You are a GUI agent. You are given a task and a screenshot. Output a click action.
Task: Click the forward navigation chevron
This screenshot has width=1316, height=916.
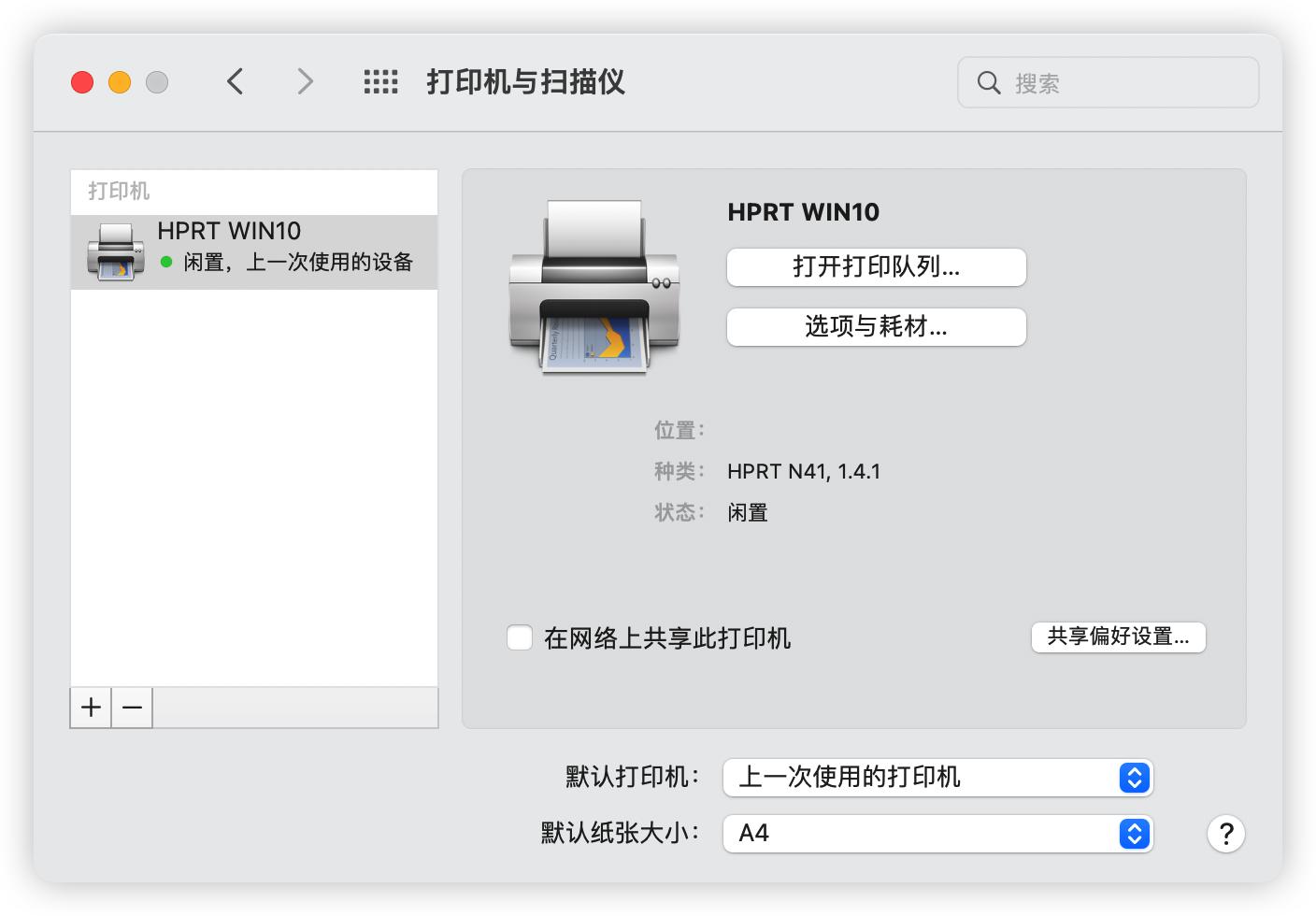305,82
